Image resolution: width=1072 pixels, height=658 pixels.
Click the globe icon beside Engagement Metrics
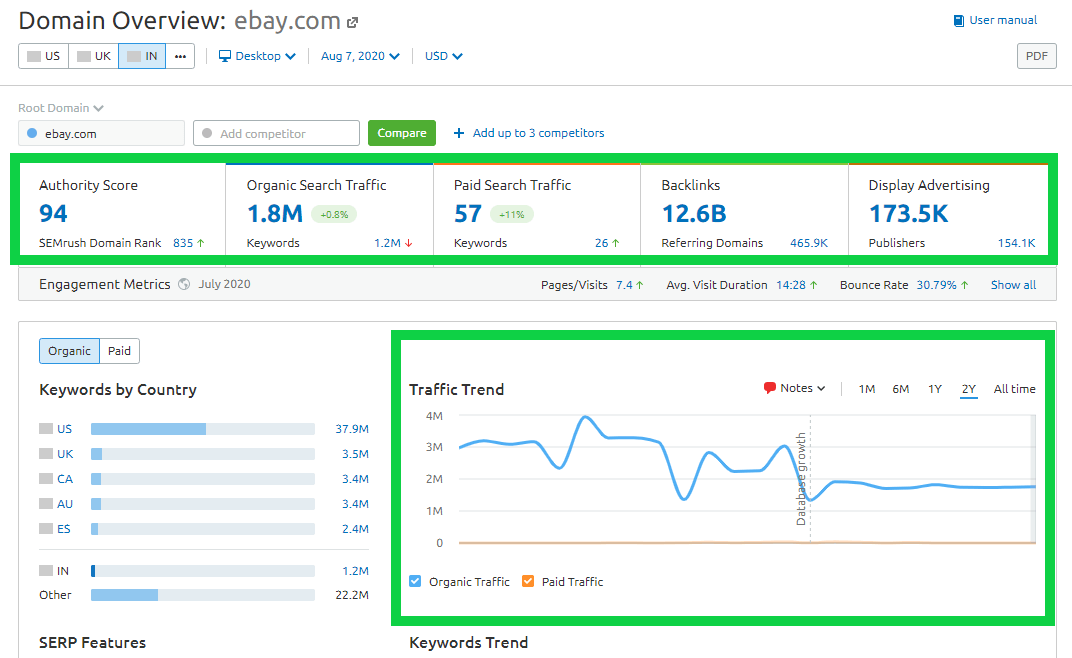coord(184,284)
